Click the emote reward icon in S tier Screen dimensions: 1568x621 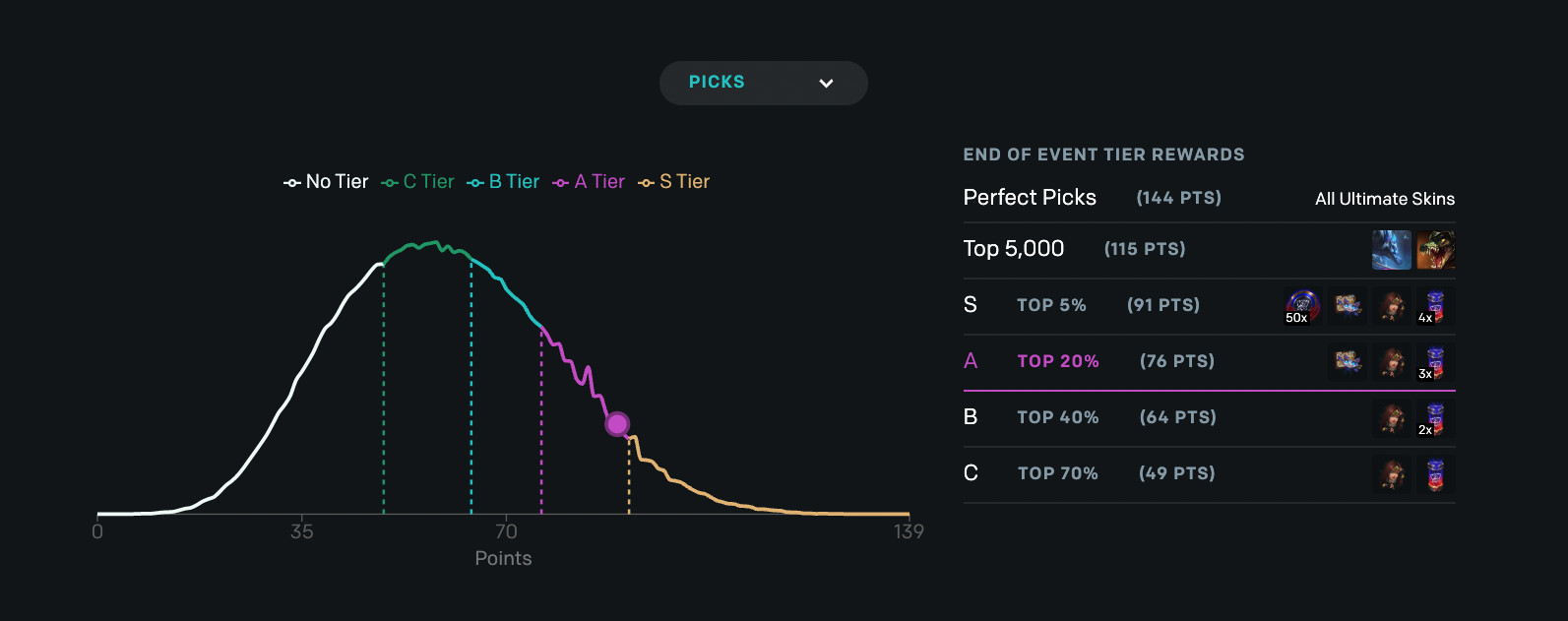(1347, 306)
